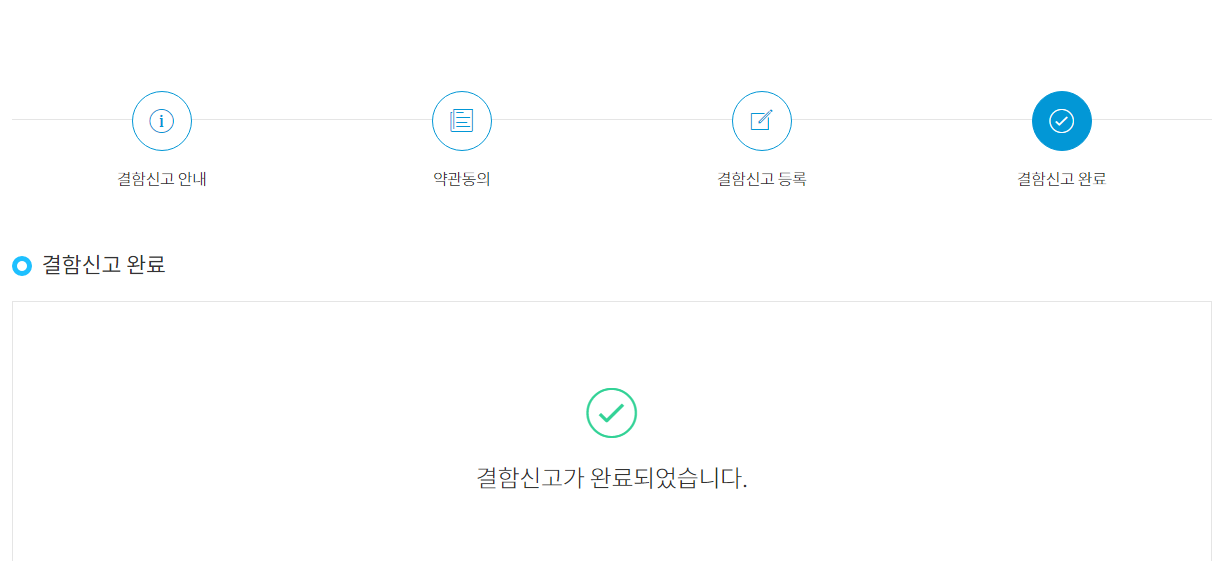The height and width of the screenshot is (561, 1231).
Task: Click the 결함신고 완료 label under the step icon
Action: [x=1062, y=180]
